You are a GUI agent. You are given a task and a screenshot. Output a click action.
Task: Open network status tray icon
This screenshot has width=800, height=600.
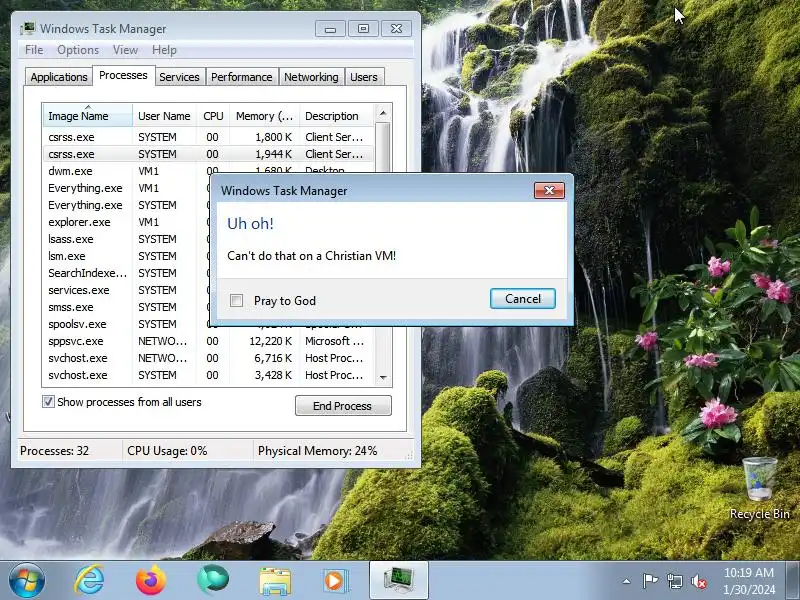click(675, 581)
